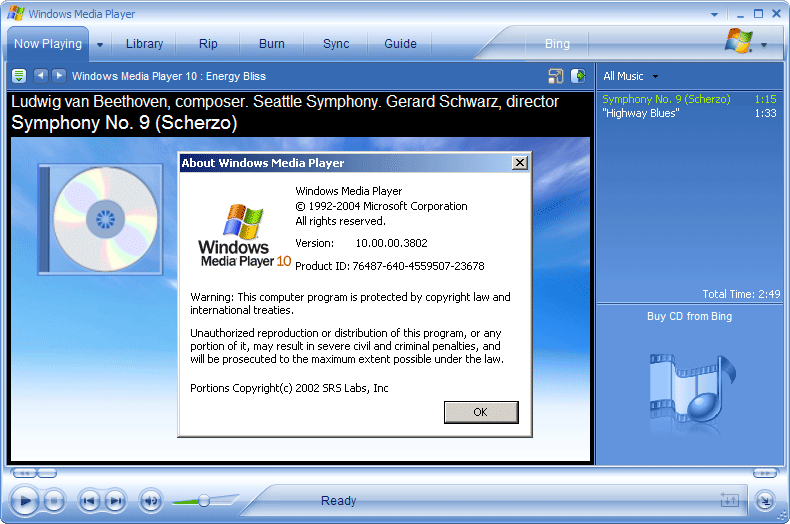Click the seek bar track
Screen dimensions: 790x524
(x=405, y=473)
